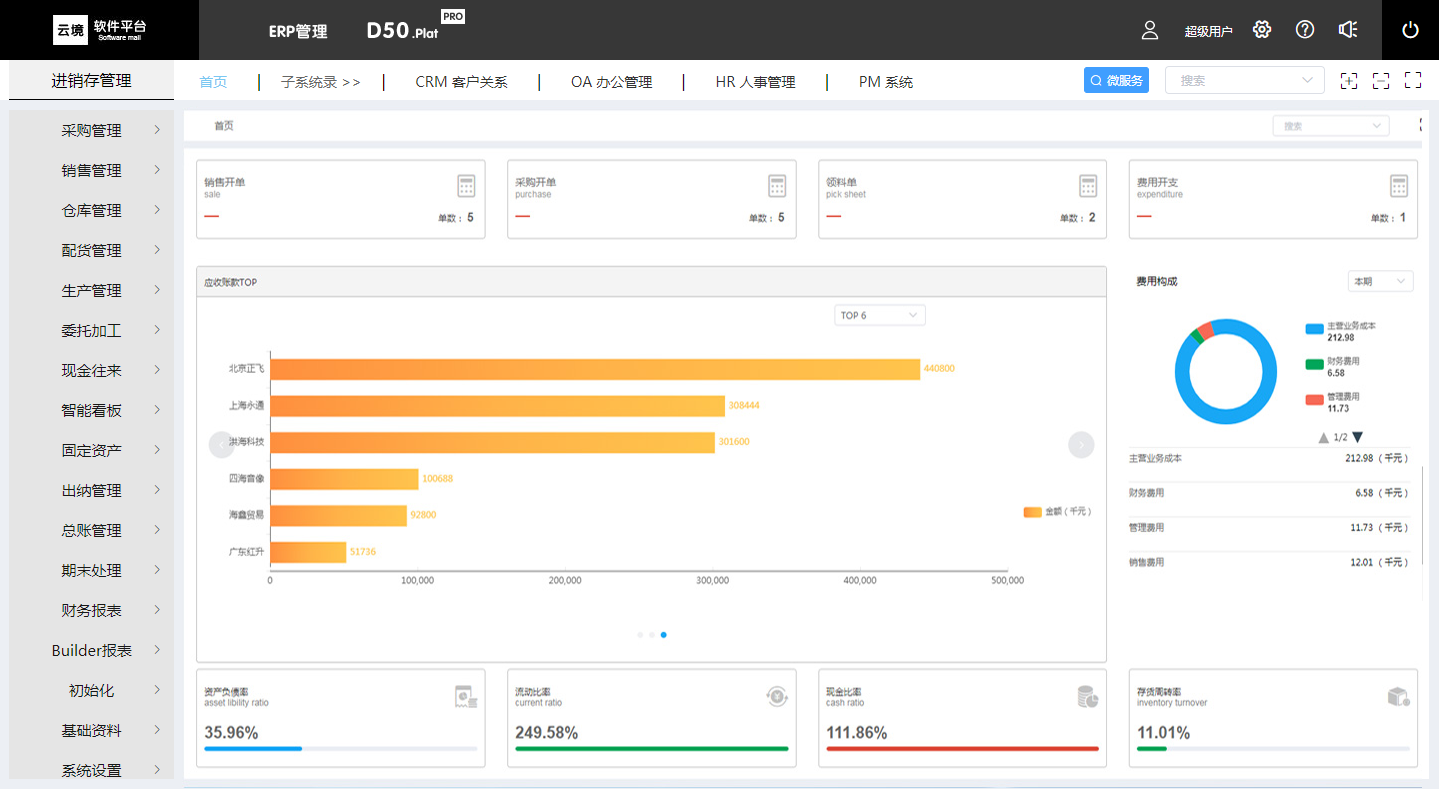Toggle fullscreen with the frame icon
Screen dimensions: 1439x789
(1413, 81)
